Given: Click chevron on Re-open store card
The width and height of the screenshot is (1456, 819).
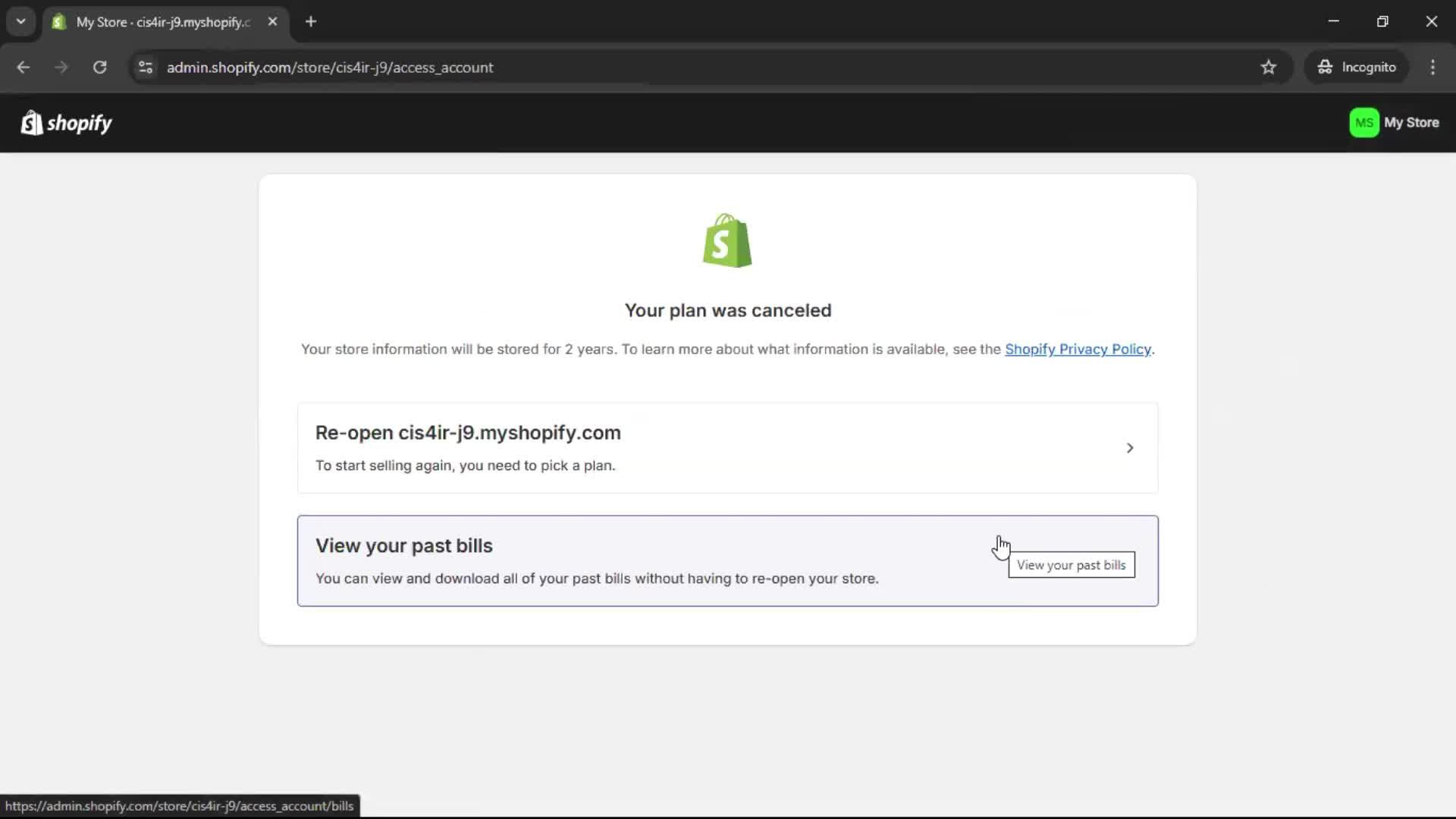Looking at the screenshot, I should click(1129, 448).
